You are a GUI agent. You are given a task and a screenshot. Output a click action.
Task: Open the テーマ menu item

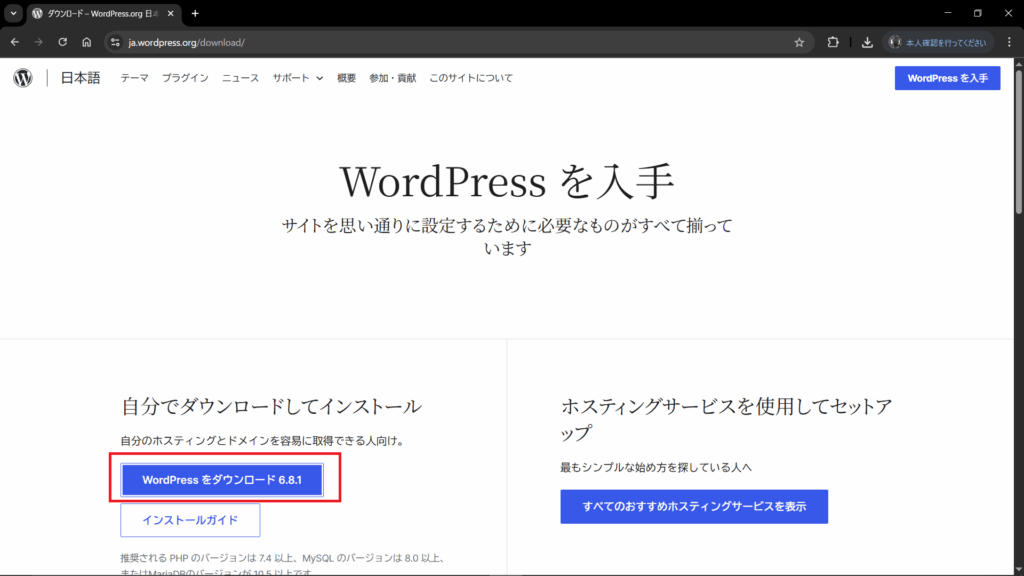135,78
